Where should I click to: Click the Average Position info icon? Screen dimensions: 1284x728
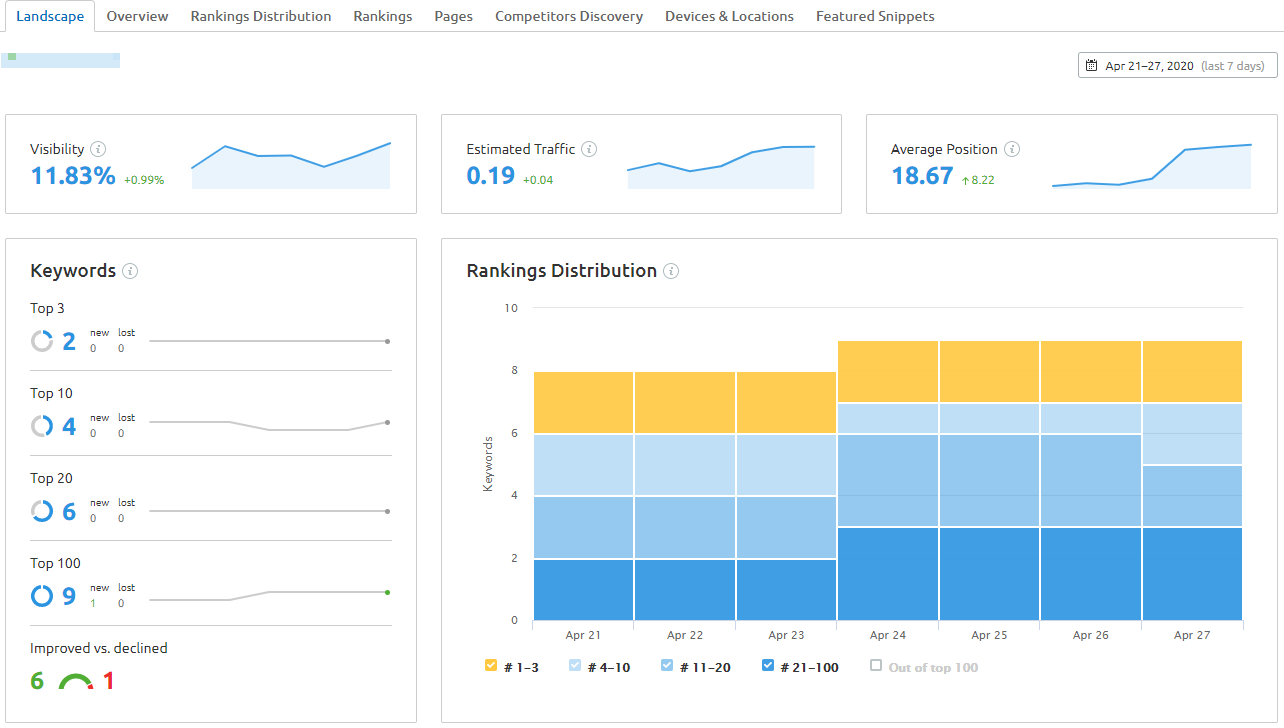click(1012, 148)
